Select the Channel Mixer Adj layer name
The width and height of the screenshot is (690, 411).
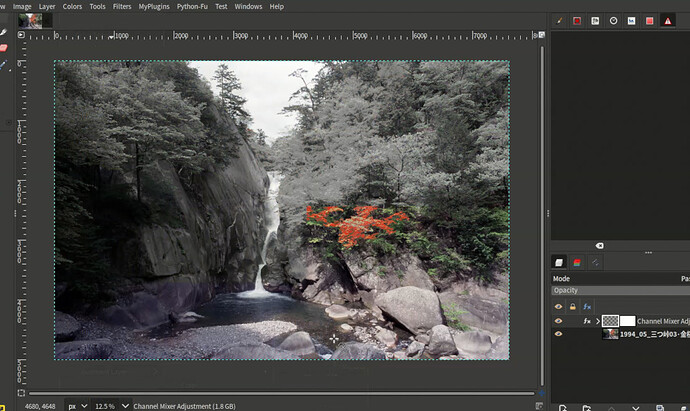point(663,321)
